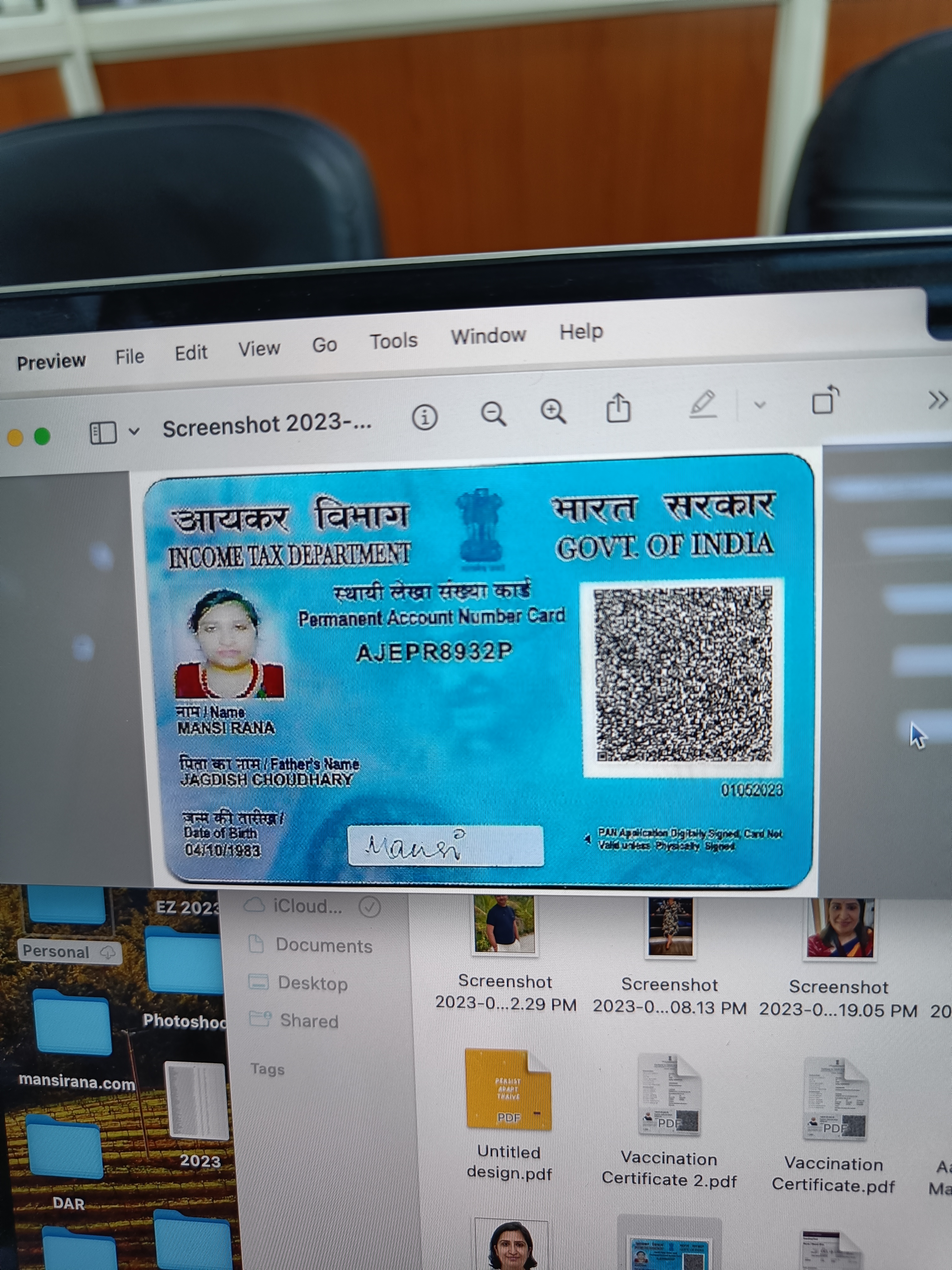The width and height of the screenshot is (952, 1270).
Task: Click the zoom out magnifier icon
Action: coord(493,413)
